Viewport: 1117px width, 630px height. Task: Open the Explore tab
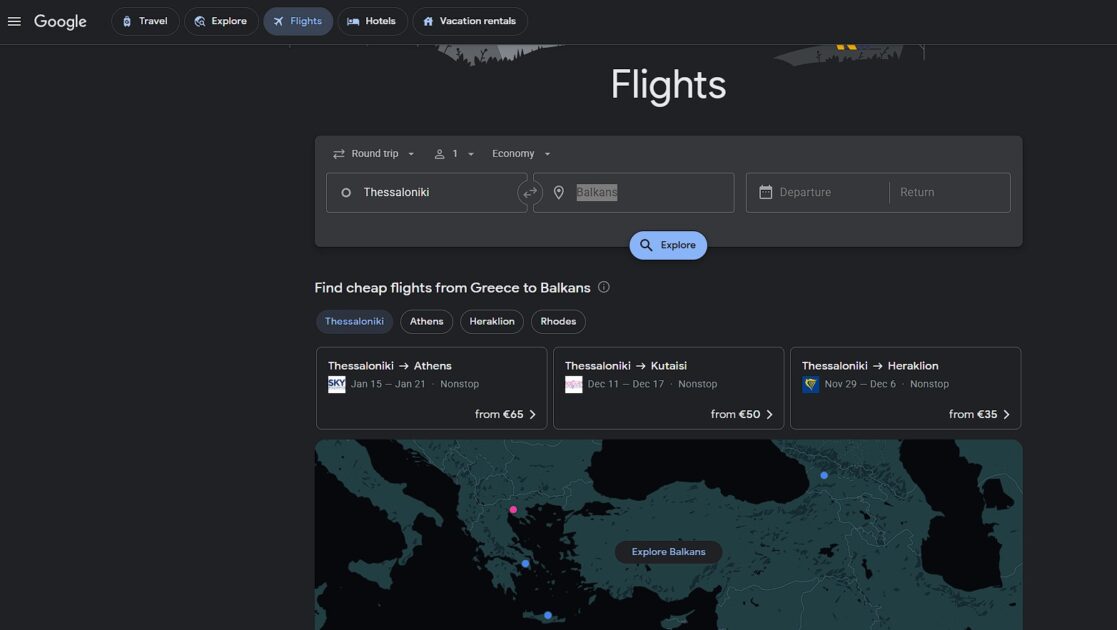221,21
